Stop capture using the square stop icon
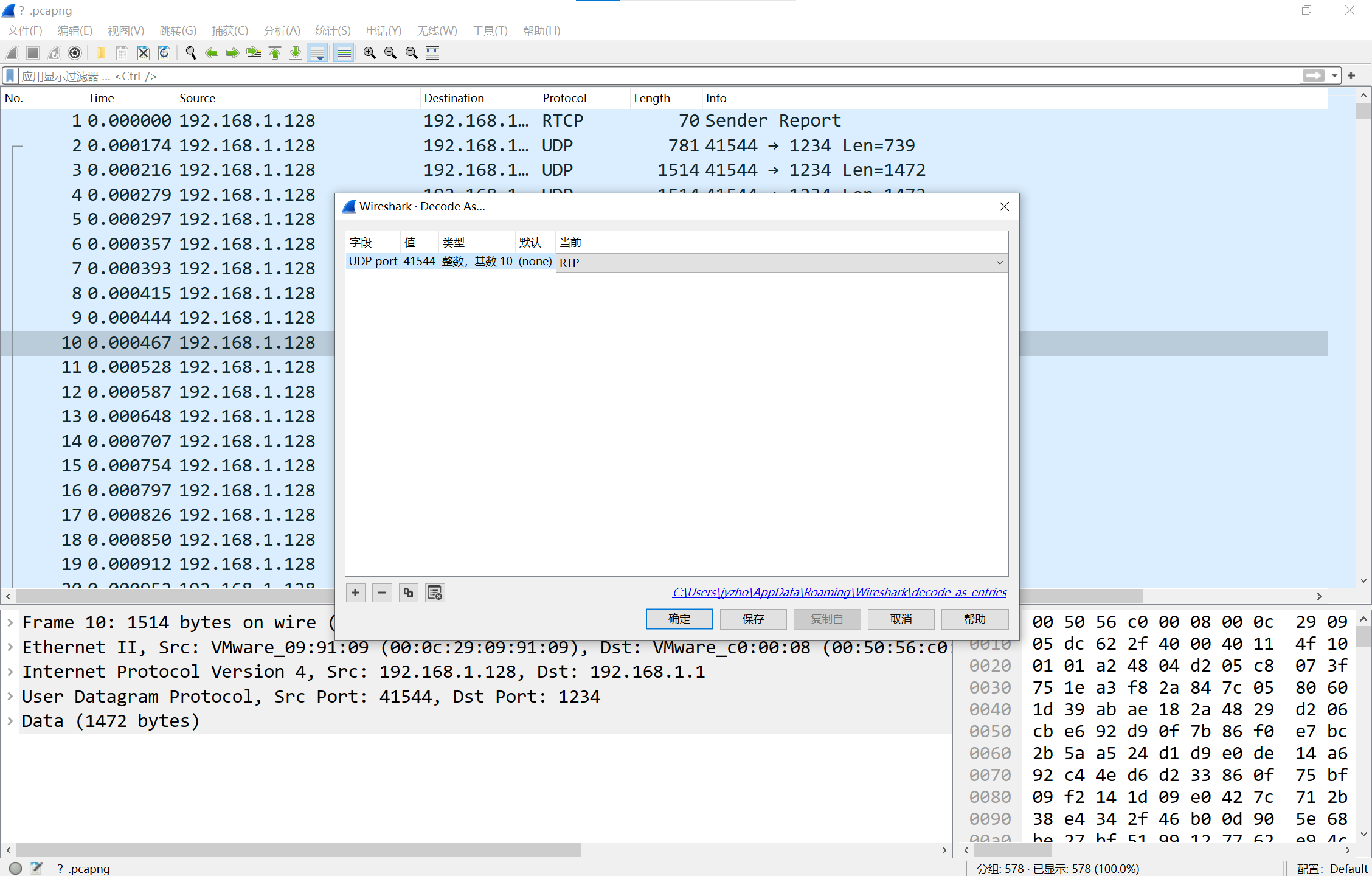1372x876 pixels. coord(33,53)
